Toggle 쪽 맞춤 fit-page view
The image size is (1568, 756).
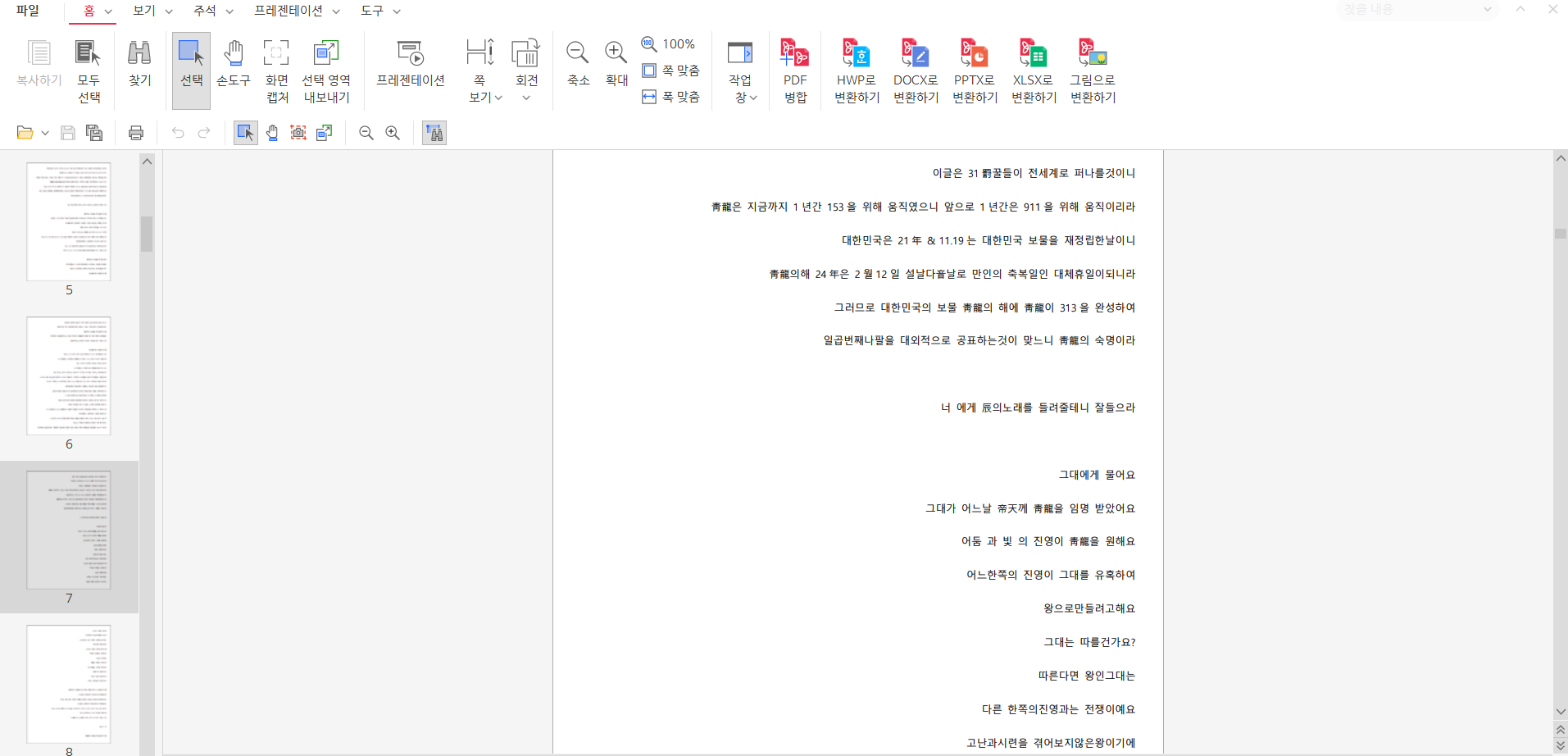tap(671, 71)
